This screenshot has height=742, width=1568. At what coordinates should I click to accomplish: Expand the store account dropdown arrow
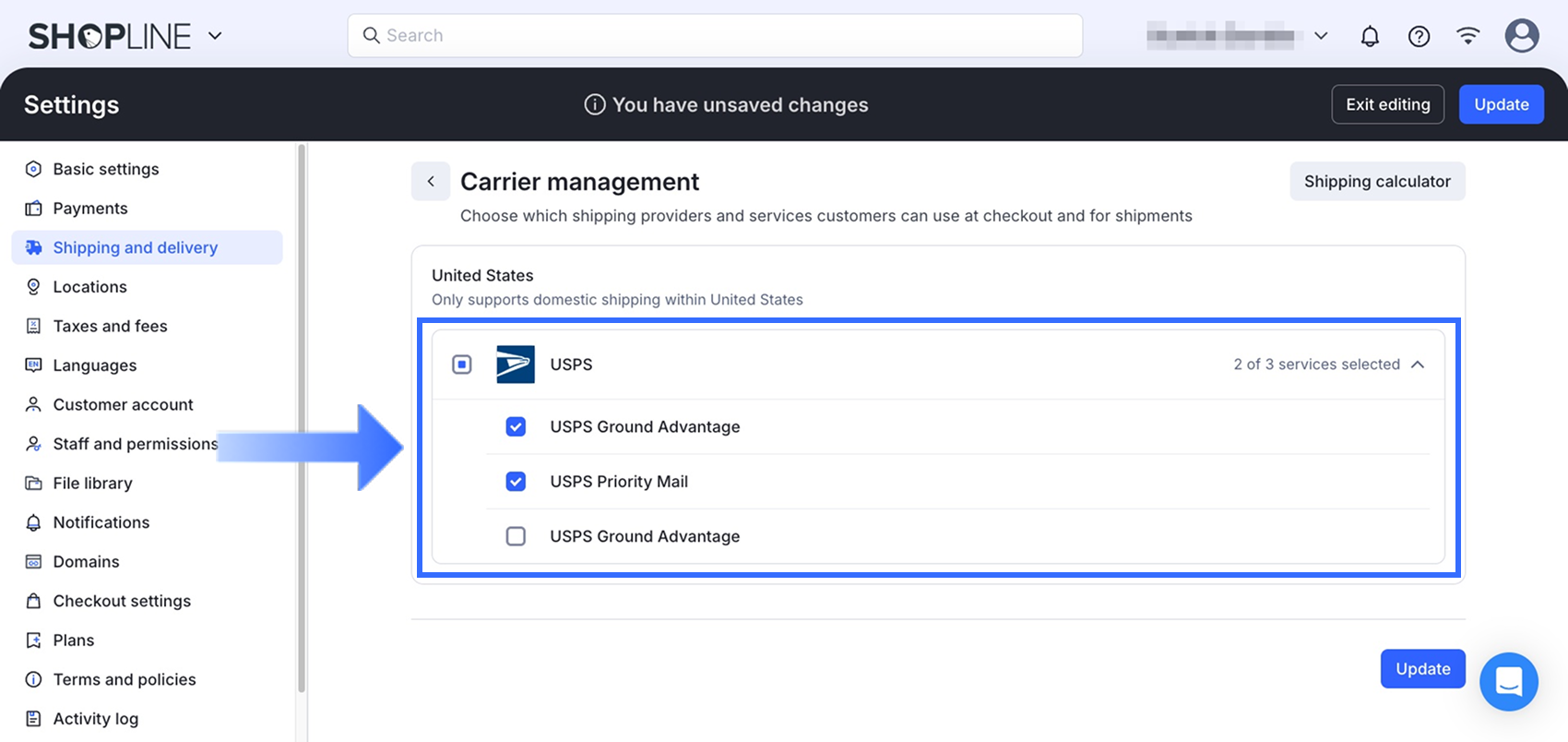pyautogui.click(x=1321, y=36)
